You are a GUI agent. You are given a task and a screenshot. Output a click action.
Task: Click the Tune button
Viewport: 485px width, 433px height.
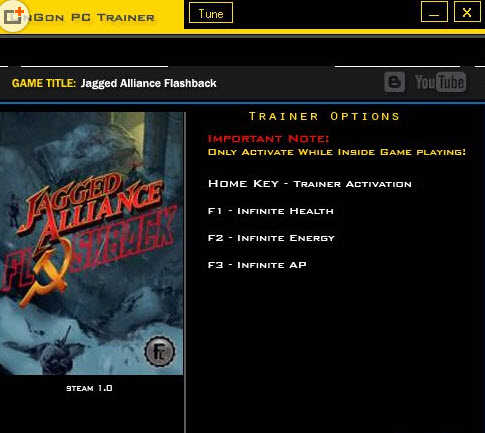click(211, 13)
